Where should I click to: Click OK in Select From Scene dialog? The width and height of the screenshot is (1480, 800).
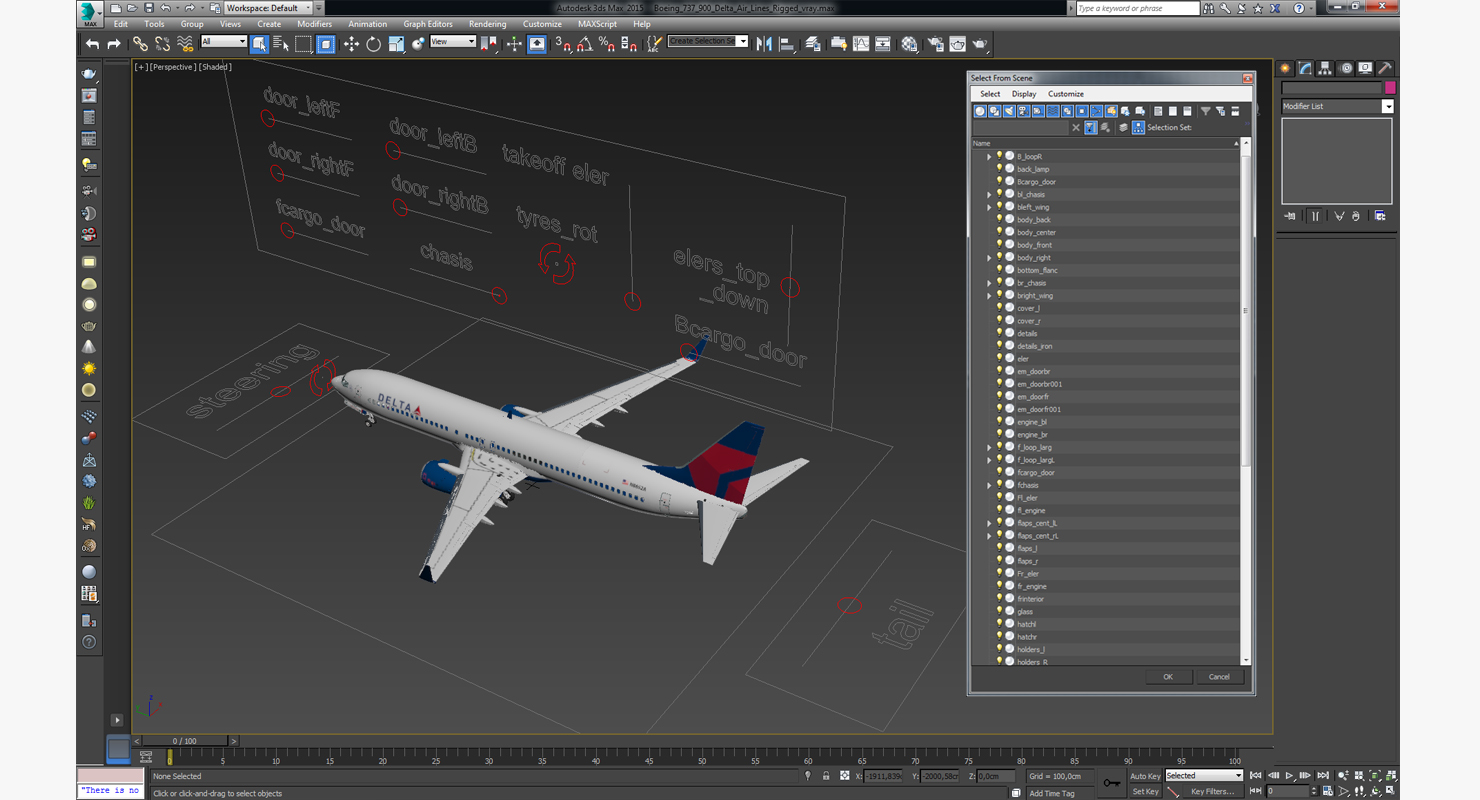pyautogui.click(x=1167, y=677)
